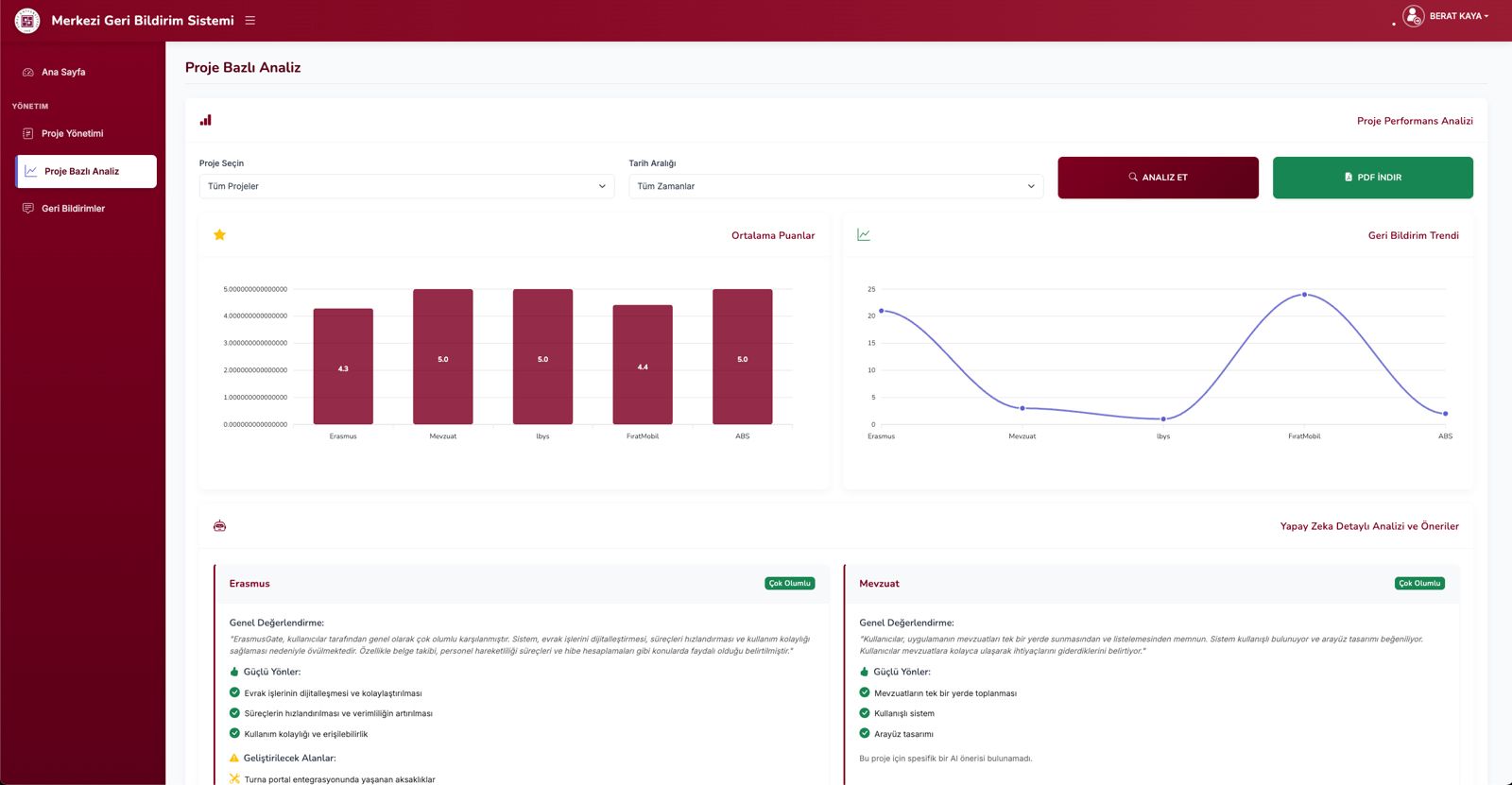Click the robot icon in AI analysis section
The height and width of the screenshot is (785, 1512).
220,526
